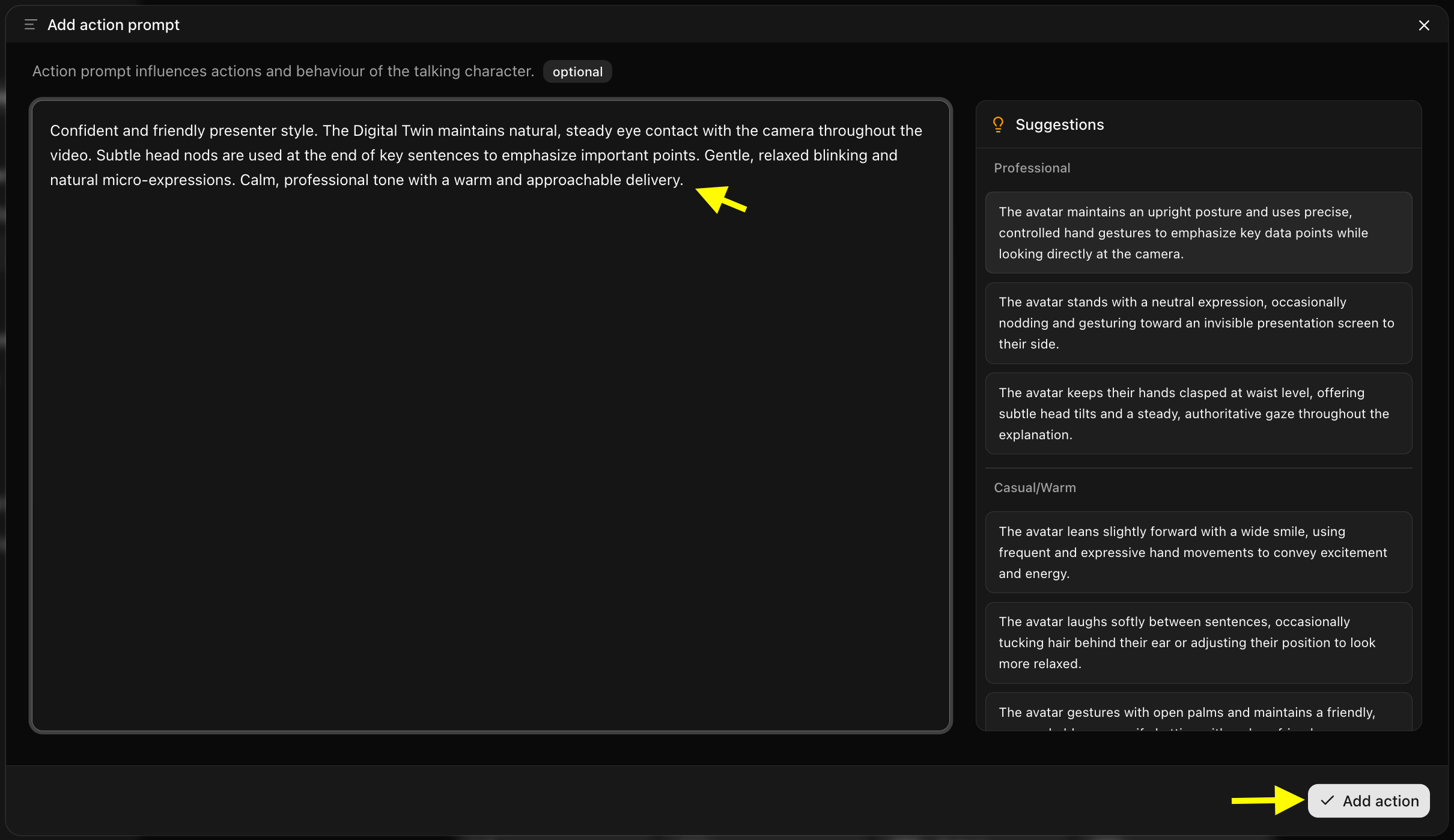Click the menu lines icon beside dialog title

31,25
